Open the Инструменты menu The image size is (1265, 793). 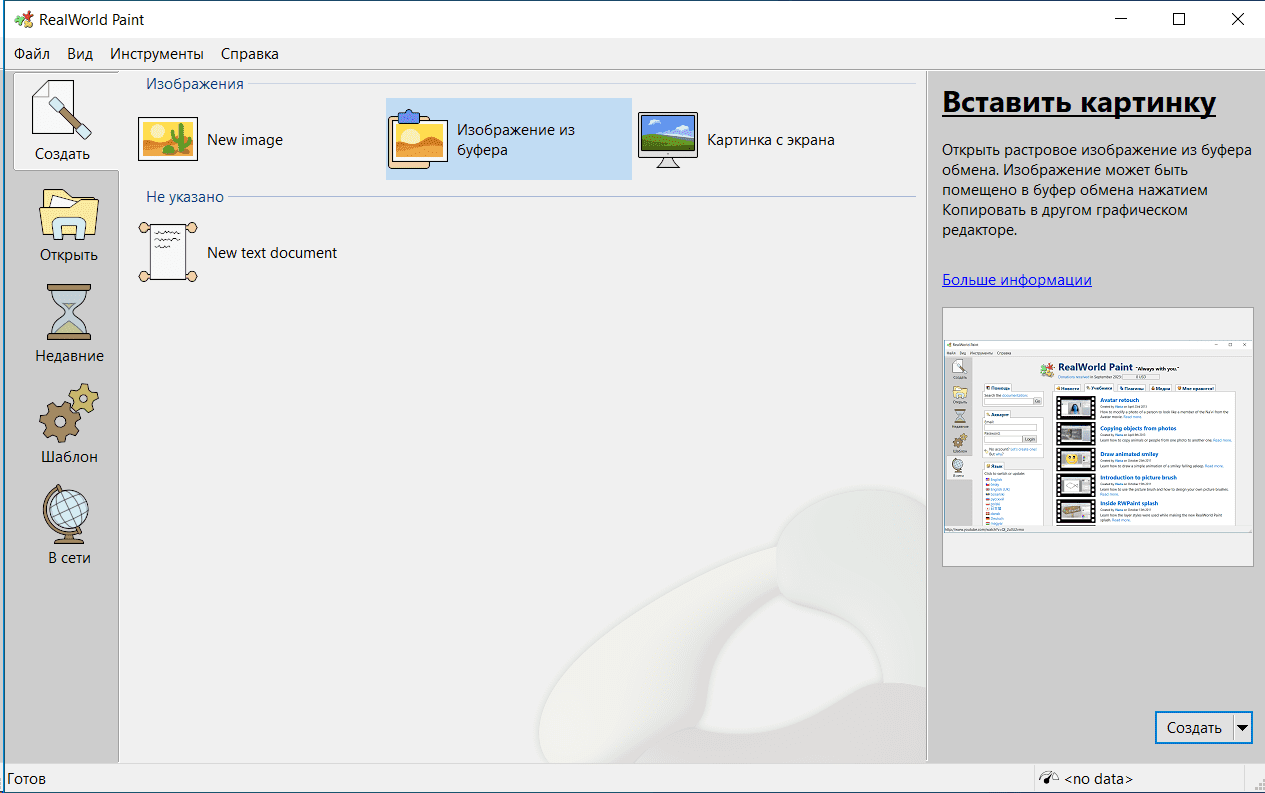point(157,54)
